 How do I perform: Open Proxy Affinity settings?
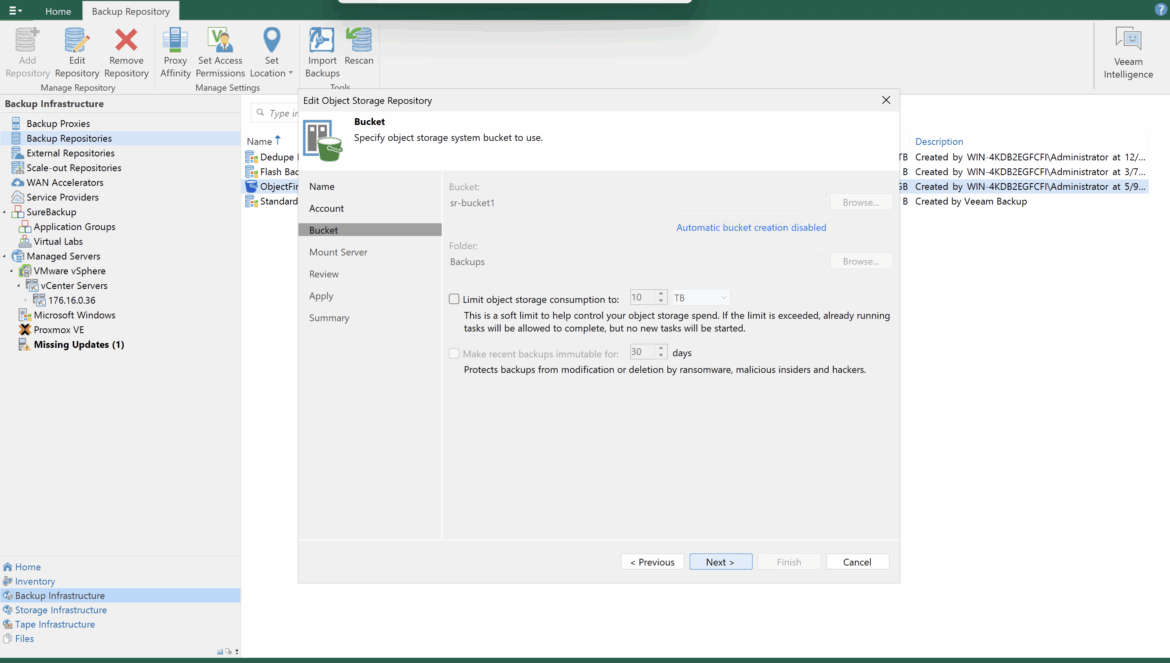point(175,52)
